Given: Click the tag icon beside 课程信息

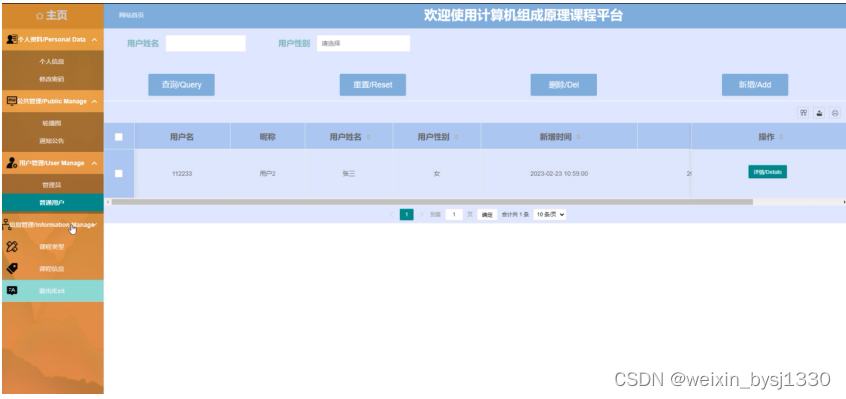Looking at the screenshot, I should [x=12, y=269].
